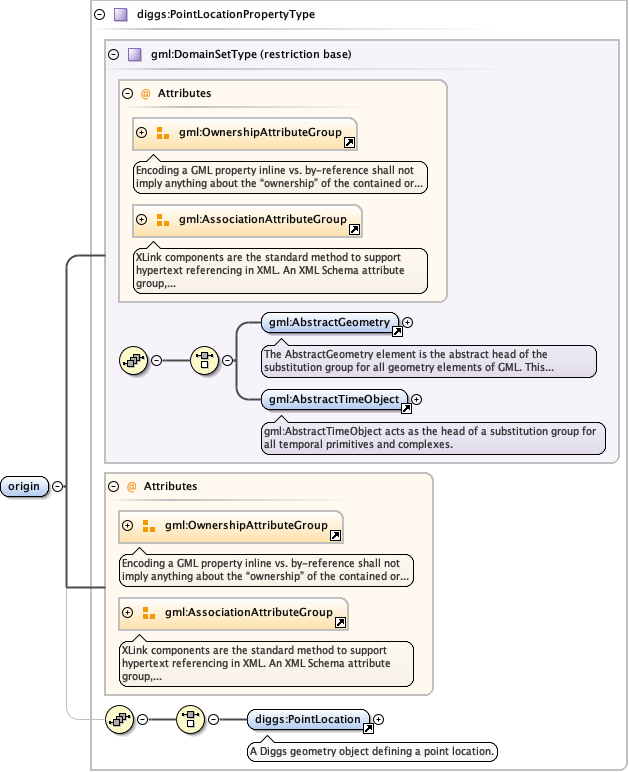The image size is (629, 772).
Task: Collapse the origin element
Action: click(x=57, y=486)
